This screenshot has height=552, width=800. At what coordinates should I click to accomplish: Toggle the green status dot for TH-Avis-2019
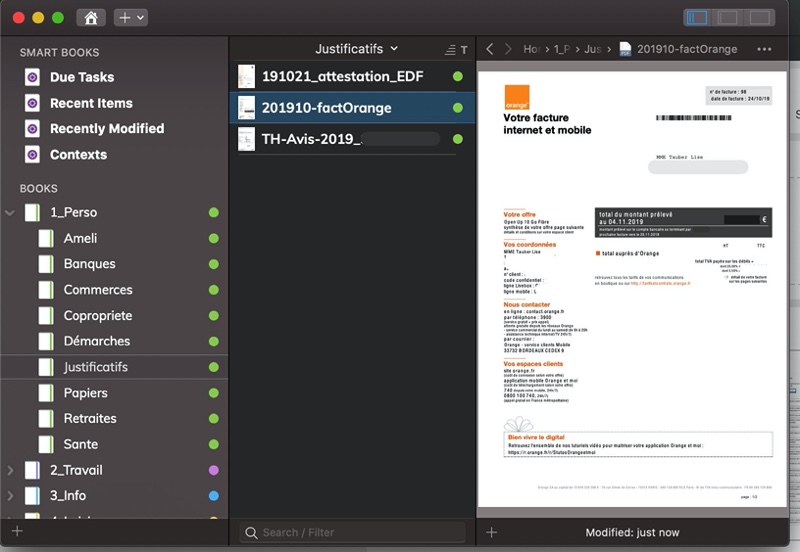pos(458,139)
